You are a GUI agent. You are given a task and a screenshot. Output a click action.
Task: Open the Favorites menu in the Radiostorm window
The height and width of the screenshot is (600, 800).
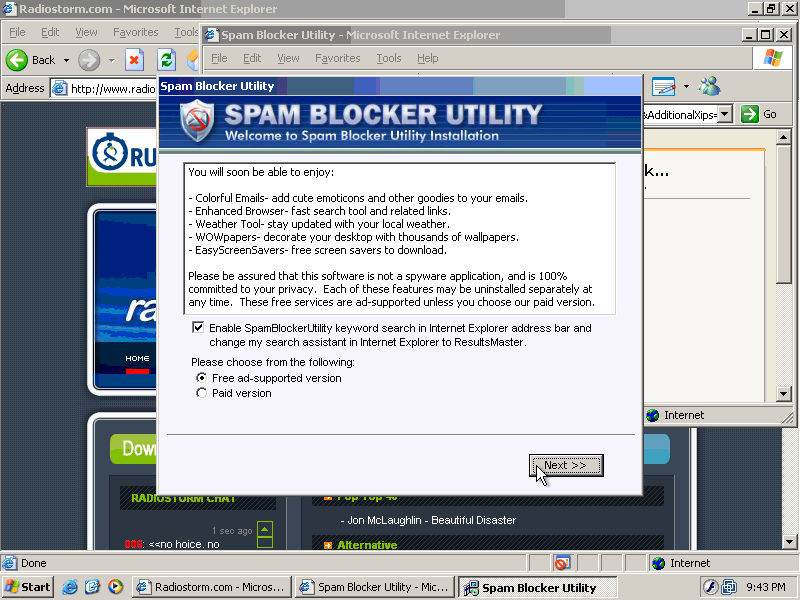click(x=136, y=32)
